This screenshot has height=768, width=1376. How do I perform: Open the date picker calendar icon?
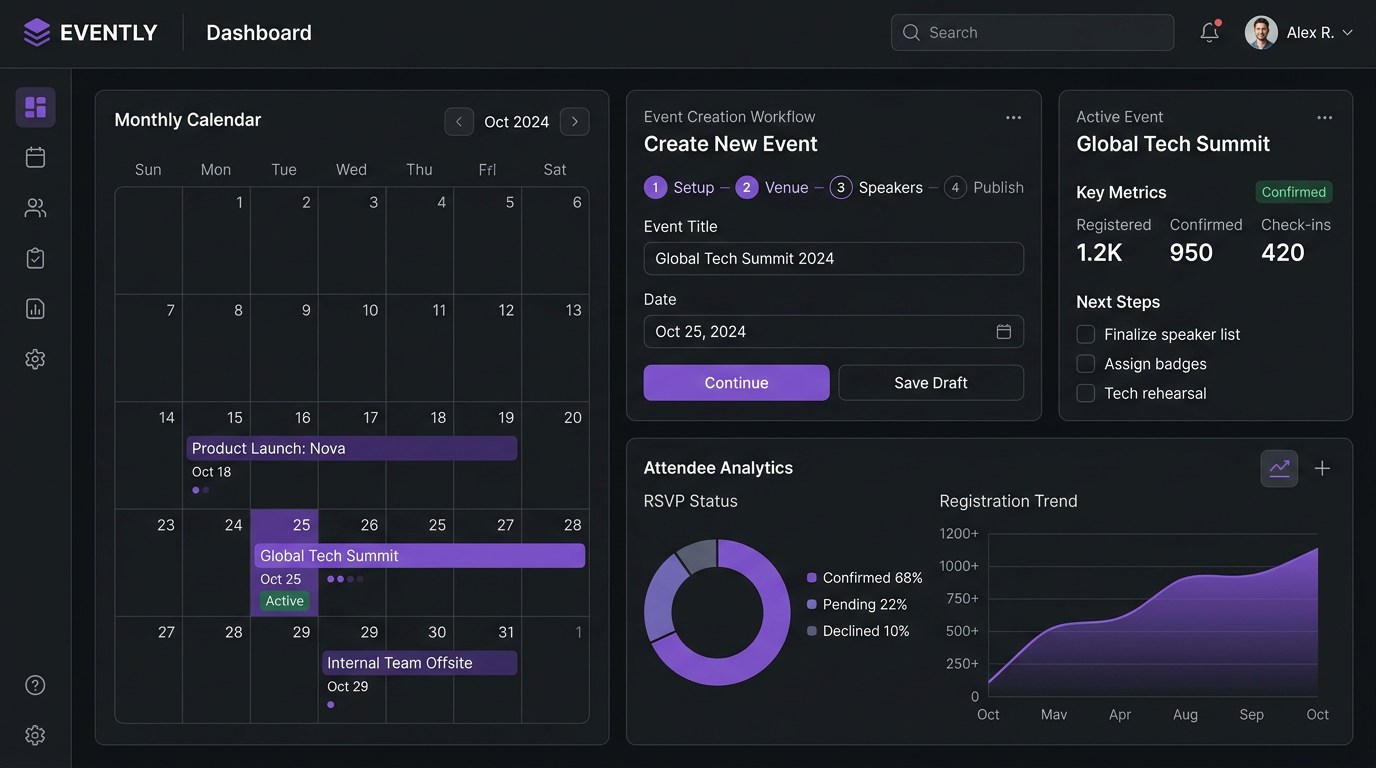[1004, 331]
